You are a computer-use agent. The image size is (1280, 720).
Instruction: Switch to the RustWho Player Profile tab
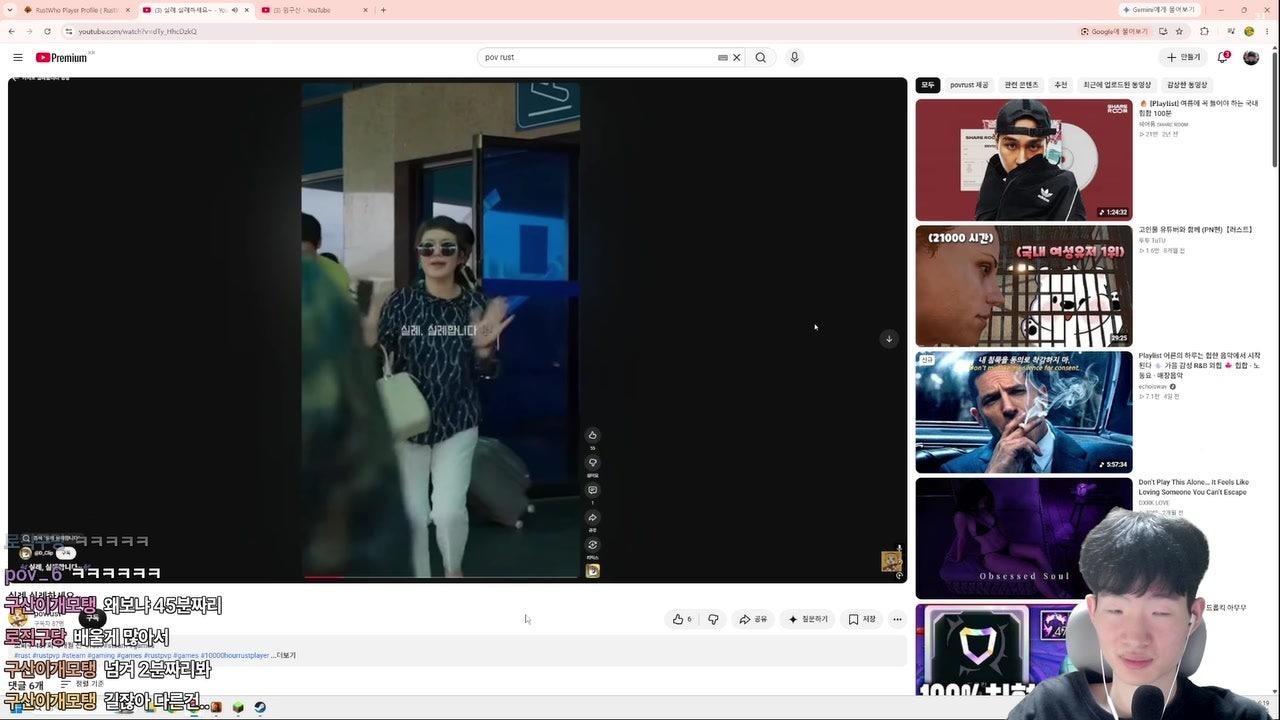point(75,10)
